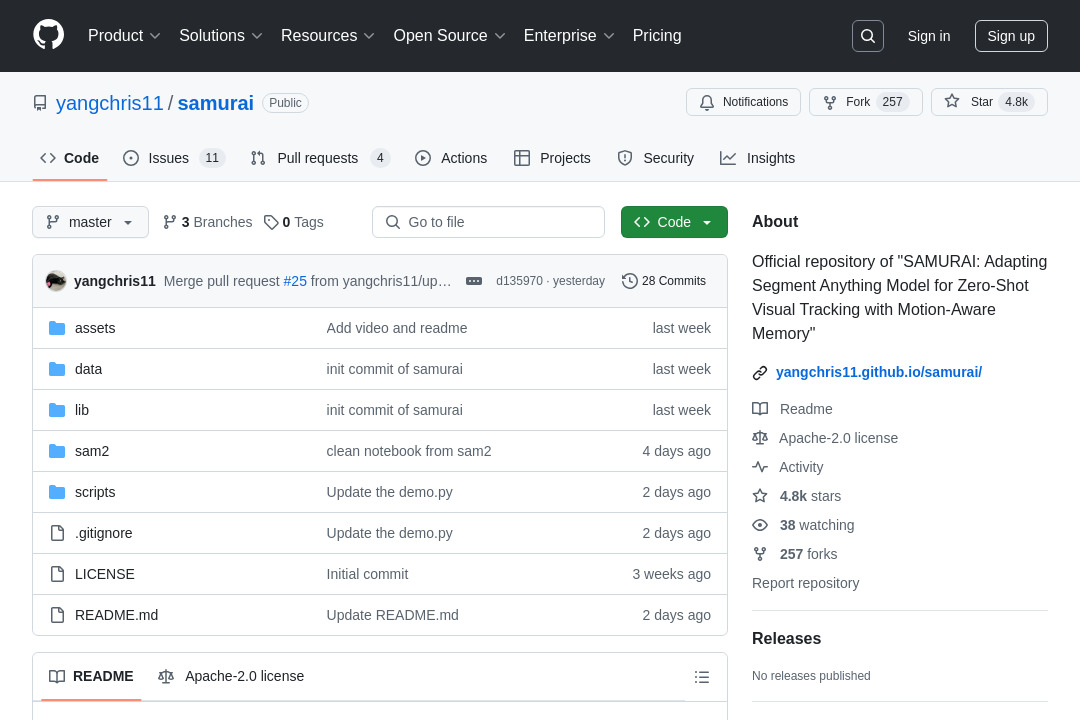Open the Issues tab
The image size is (1080, 720).
(x=174, y=158)
